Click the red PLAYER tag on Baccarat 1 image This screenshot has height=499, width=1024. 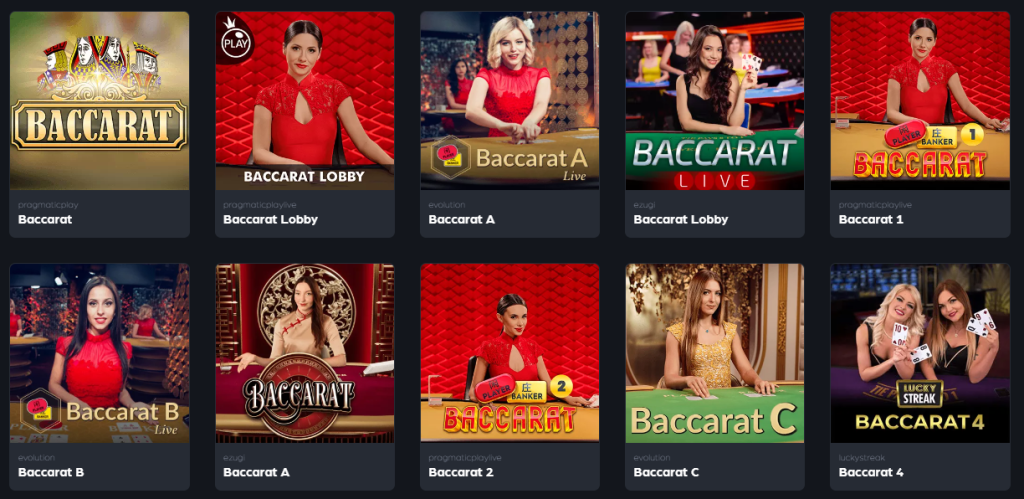[906, 136]
